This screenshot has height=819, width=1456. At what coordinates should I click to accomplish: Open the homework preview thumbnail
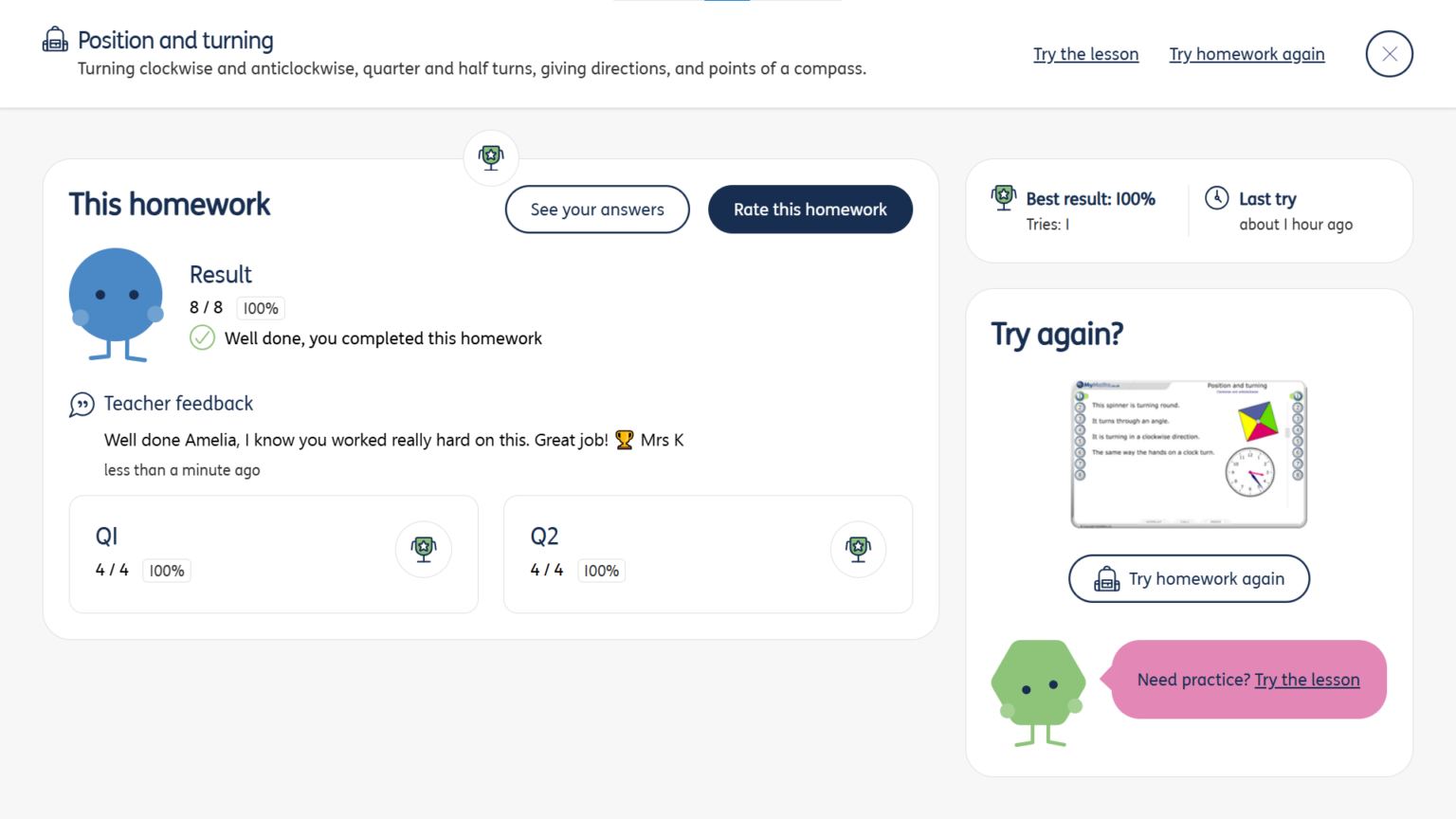click(x=1189, y=454)
